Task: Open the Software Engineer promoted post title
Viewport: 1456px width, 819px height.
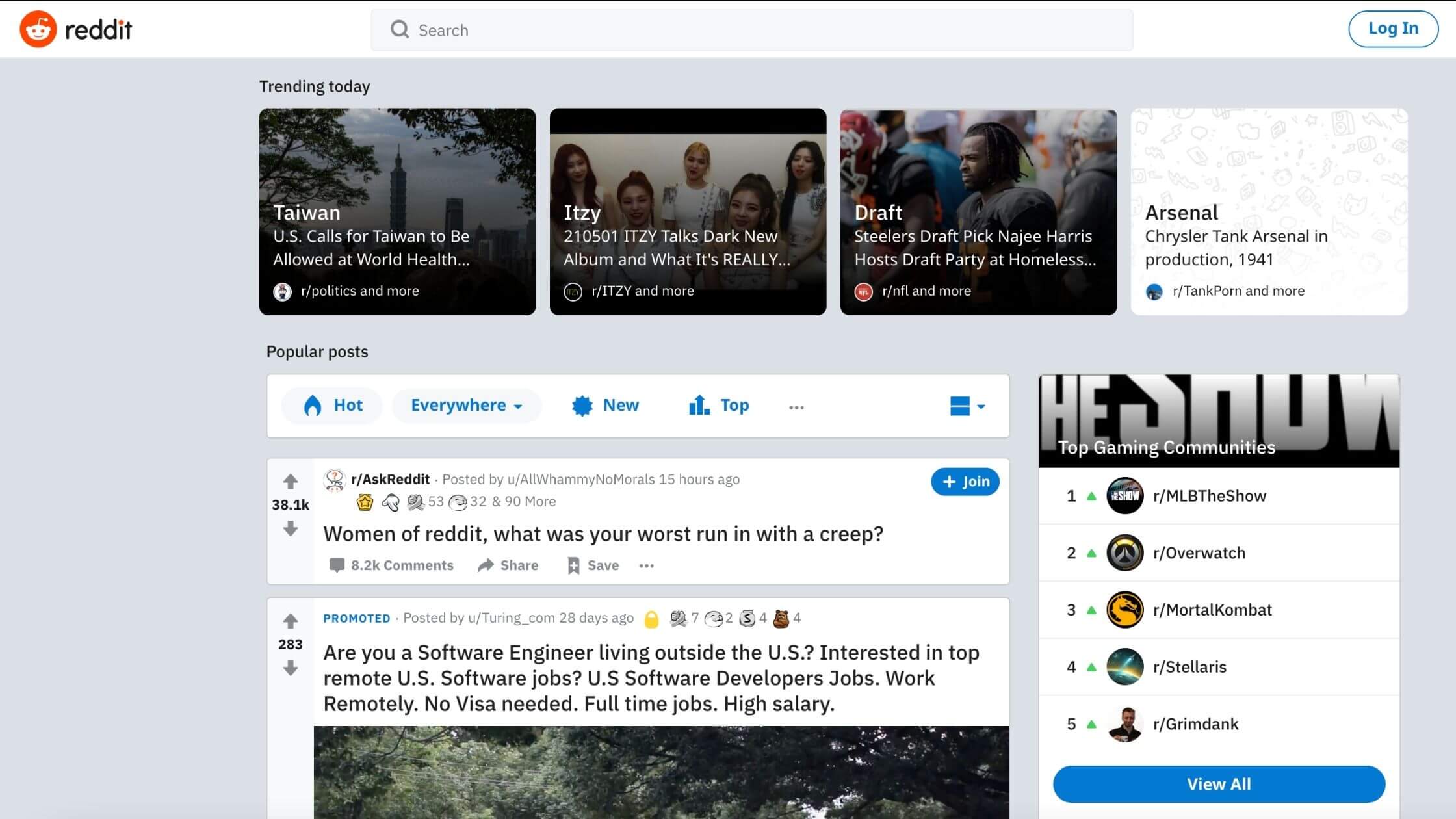Action: (651, 678)
